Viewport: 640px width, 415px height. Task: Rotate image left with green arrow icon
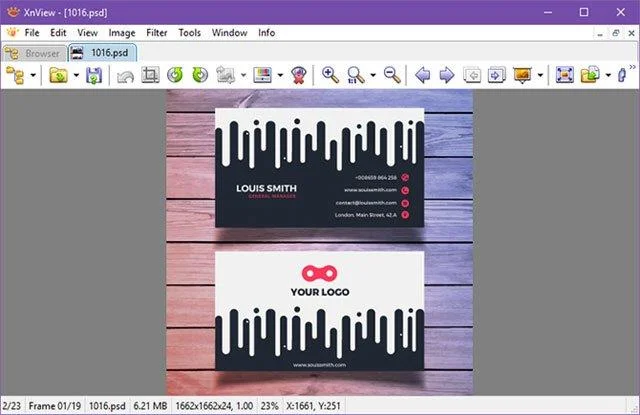(175, 75)
